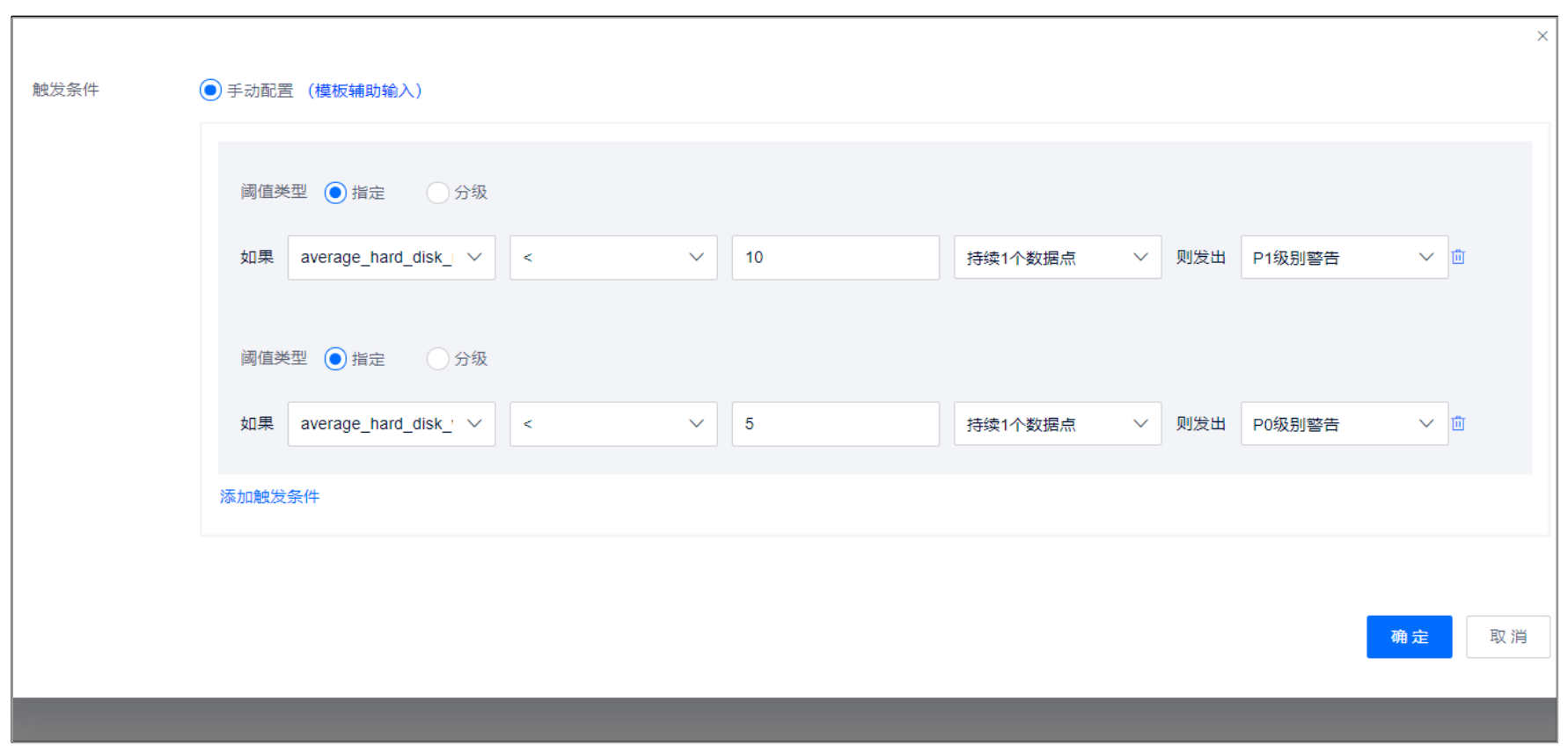This screenshot has width=1568, height=753.
Task: Select 指定 threshold type in first condition
Action: point(335,193)
